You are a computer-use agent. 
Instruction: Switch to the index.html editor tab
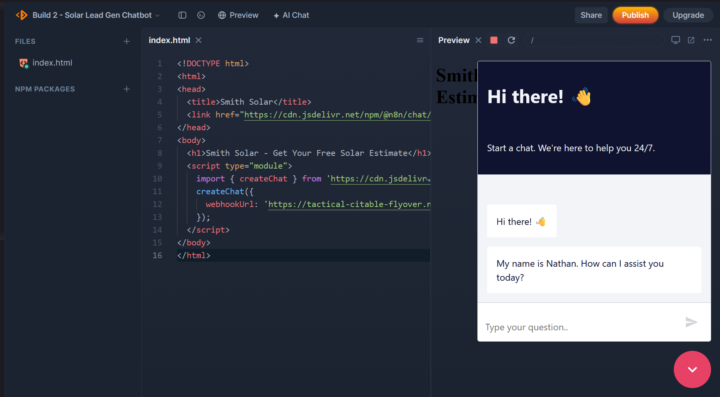click(169, 40)
